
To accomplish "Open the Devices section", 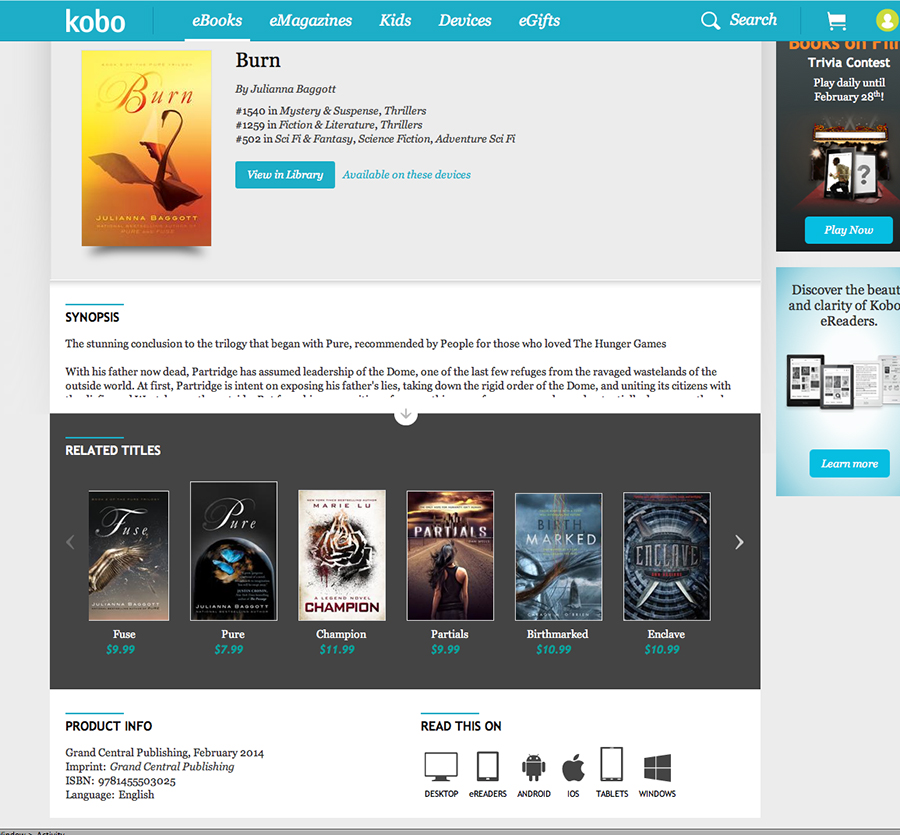I will 465,21.
